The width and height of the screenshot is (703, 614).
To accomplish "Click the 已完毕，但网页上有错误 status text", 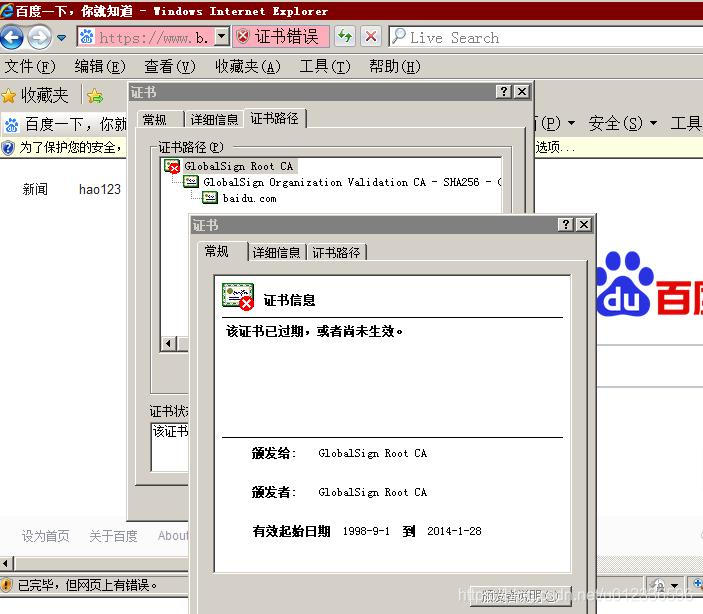I will (87, 585).
